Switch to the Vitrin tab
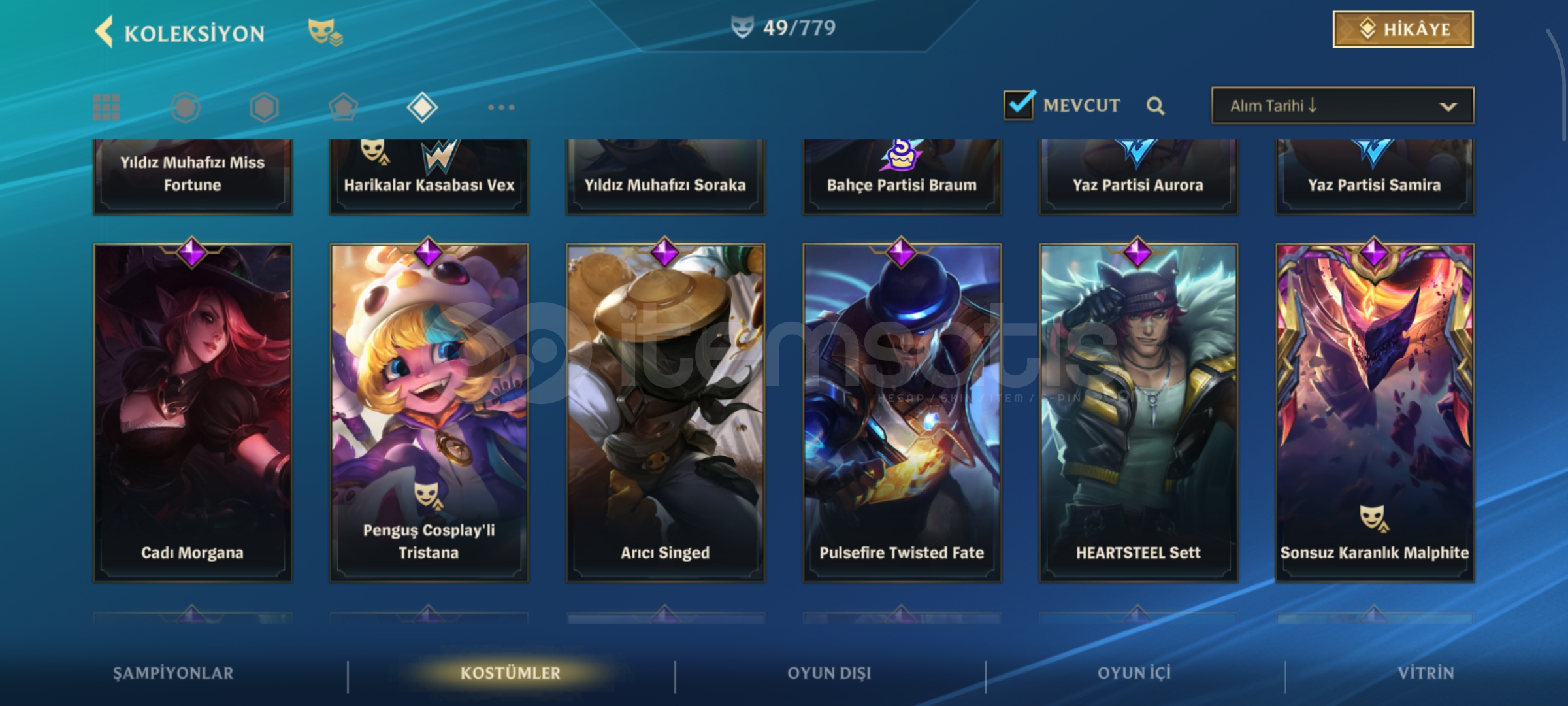Viewport: 1568px width, 706px height. point(1426,673)
